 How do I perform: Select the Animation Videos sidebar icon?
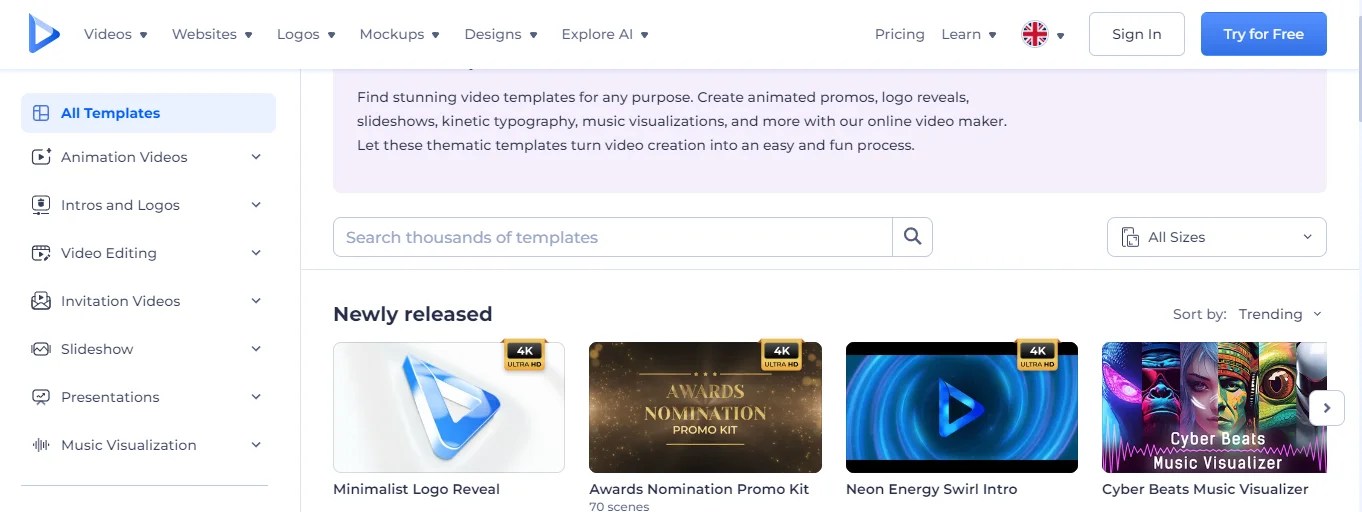click(x=41, y=157)
